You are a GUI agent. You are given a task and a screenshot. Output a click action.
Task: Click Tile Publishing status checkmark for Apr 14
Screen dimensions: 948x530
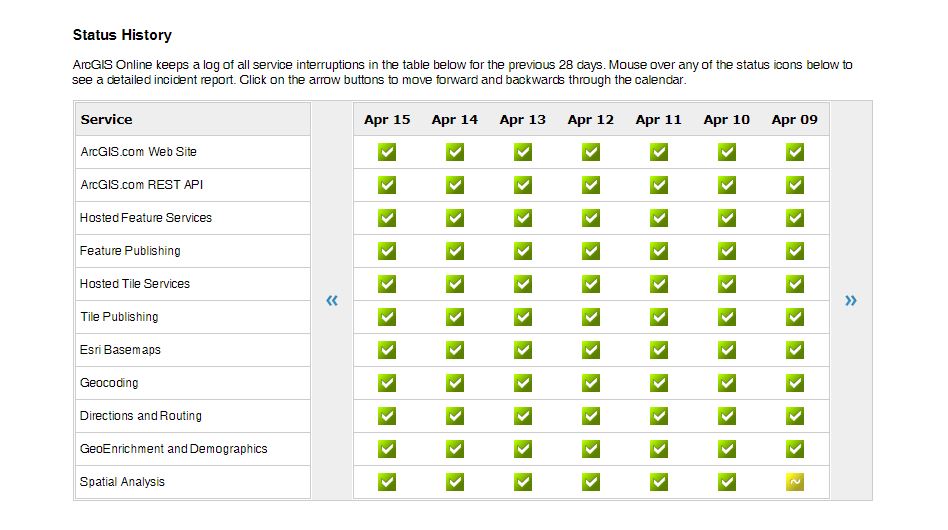click(x=455, y=317)
